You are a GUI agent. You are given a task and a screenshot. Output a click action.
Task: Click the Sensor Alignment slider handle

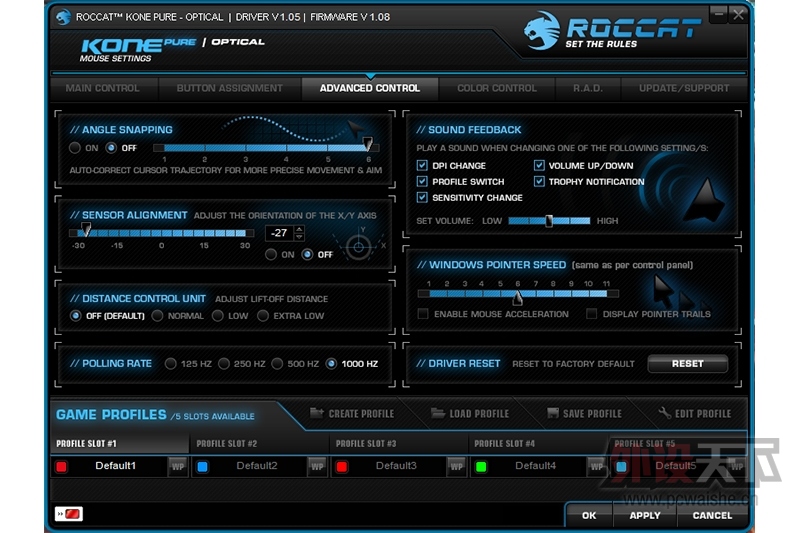pos(86,229)
